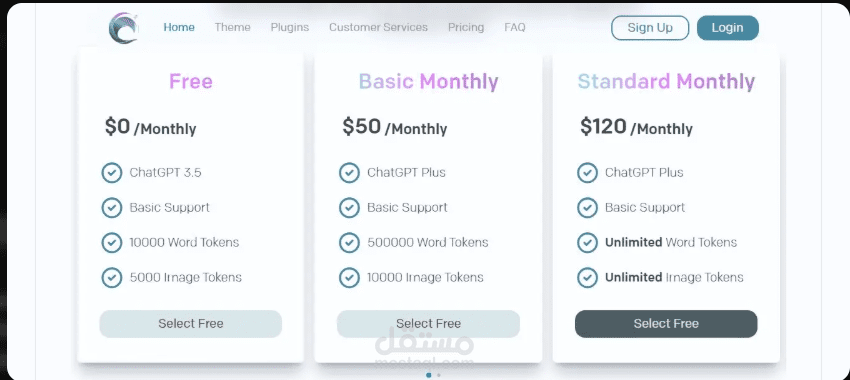Image resolution: width=850 pixels, height=380 pixels.
Task: Click the Unlimited Image Tokens check icon
Action: (x=587, y=278)
